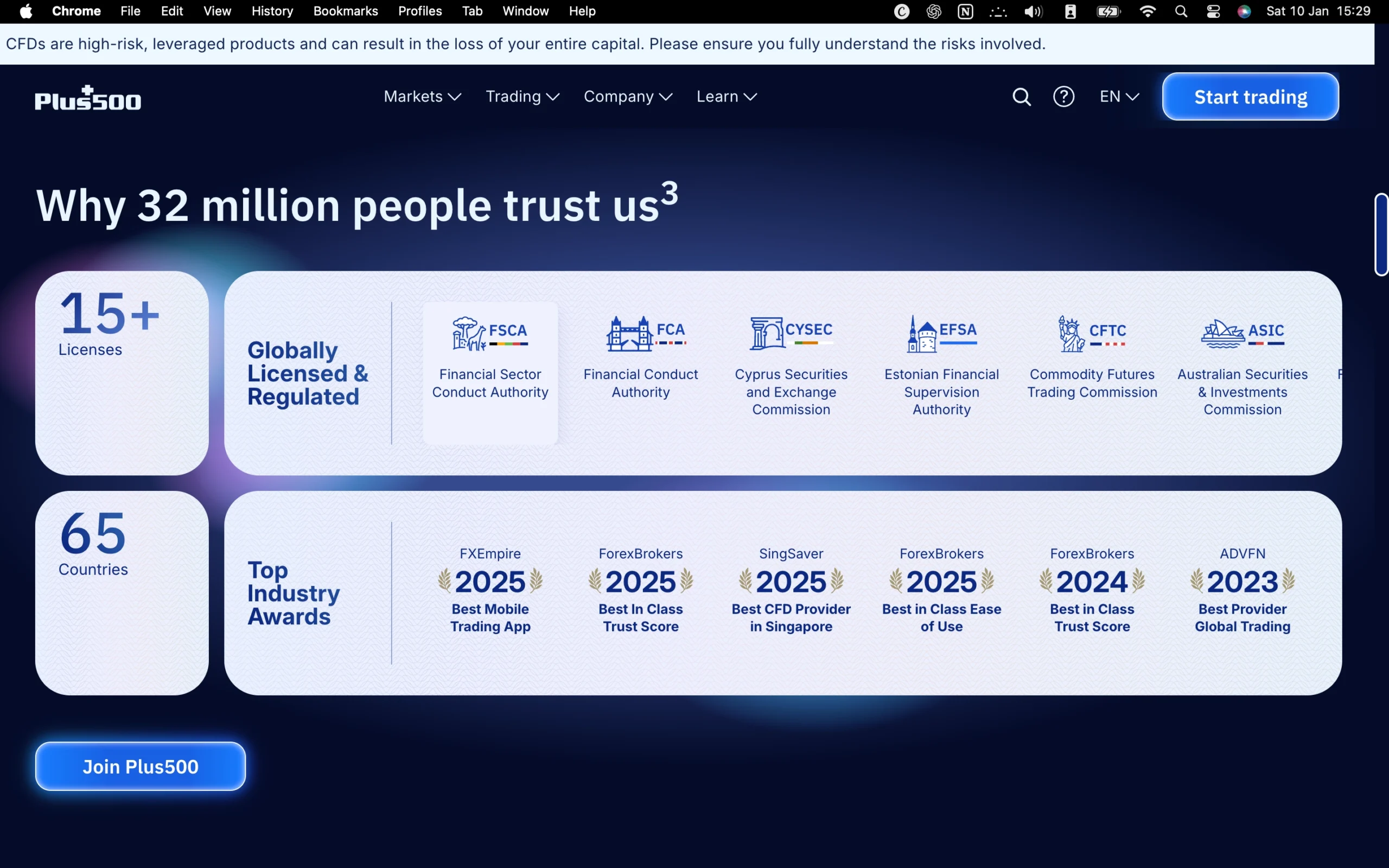Expand the Trading navigation dropdown
1389x868 pixels.
pos(522,97)
